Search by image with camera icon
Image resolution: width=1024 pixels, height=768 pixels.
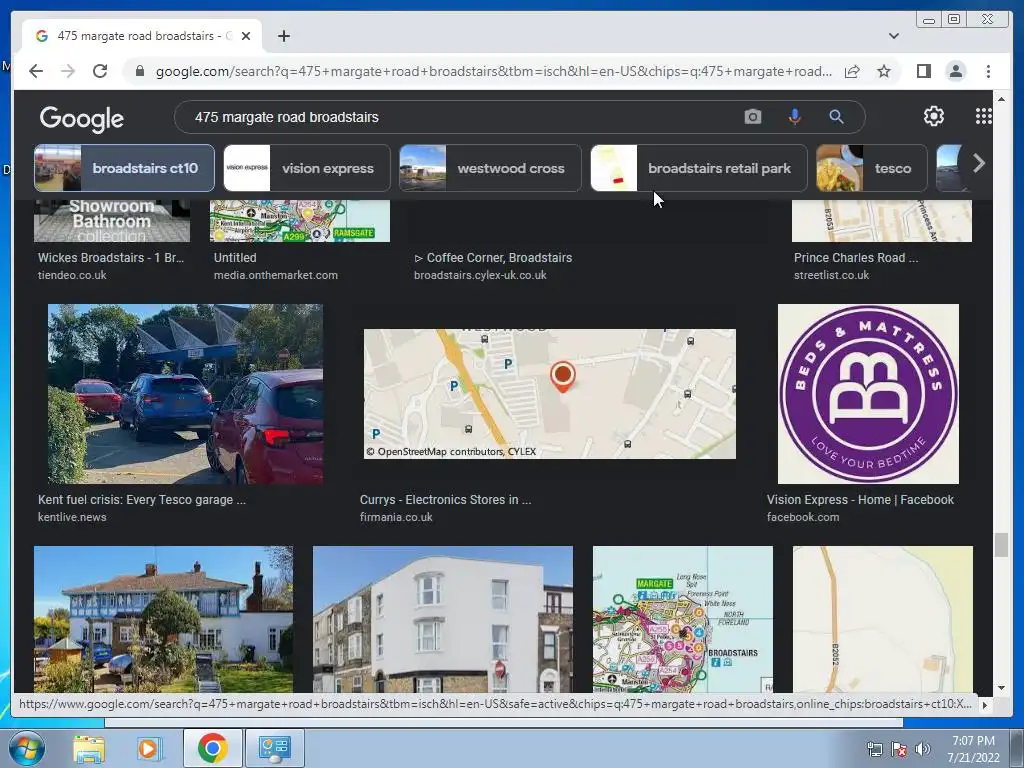[752, 117]
